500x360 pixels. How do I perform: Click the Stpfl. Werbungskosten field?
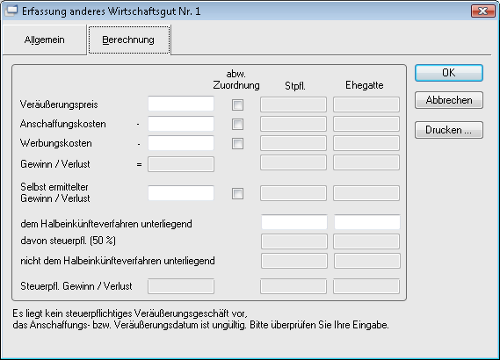point(293,143)
